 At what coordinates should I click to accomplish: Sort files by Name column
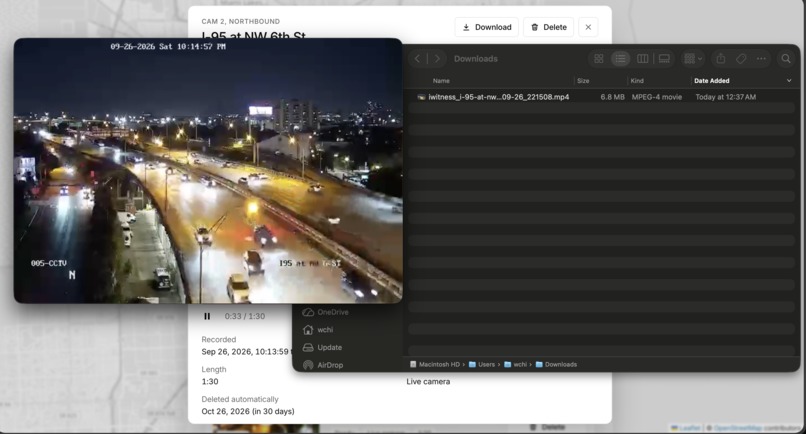click(441, 81)
